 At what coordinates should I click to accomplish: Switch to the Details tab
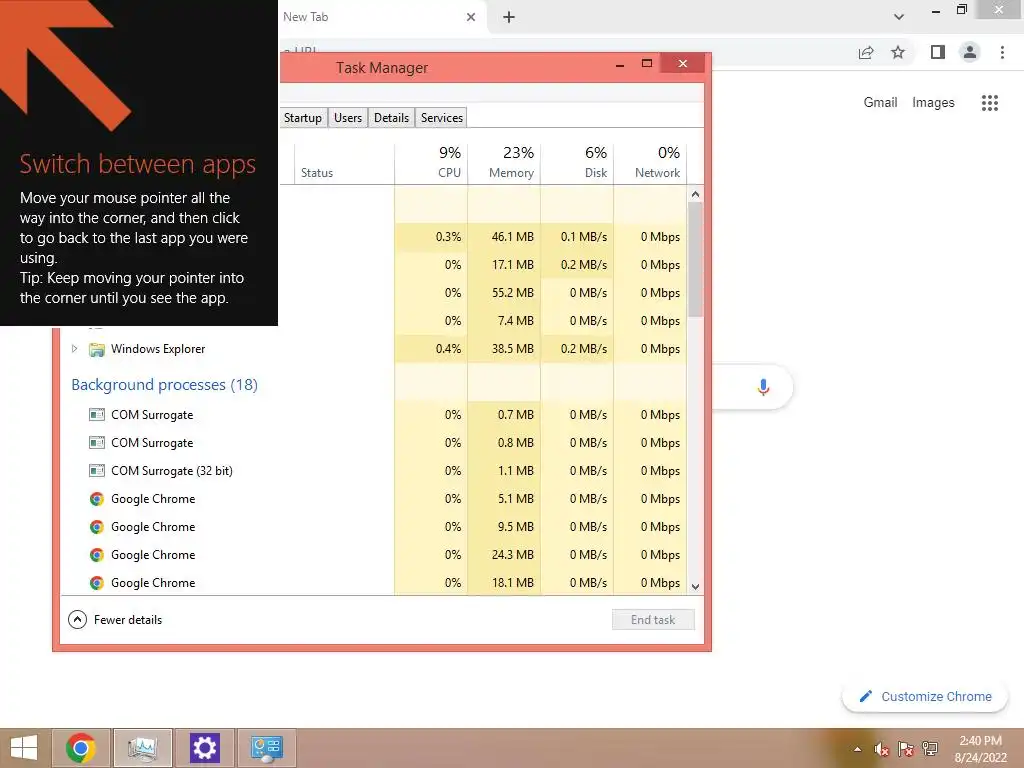coord(391,118)
